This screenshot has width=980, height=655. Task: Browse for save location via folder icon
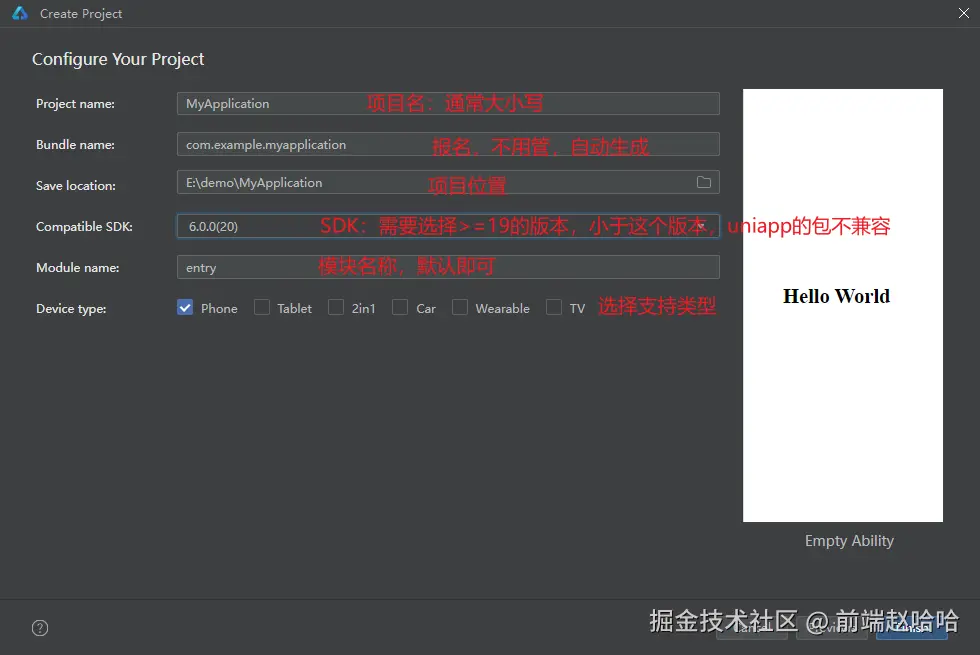(704, 182)
